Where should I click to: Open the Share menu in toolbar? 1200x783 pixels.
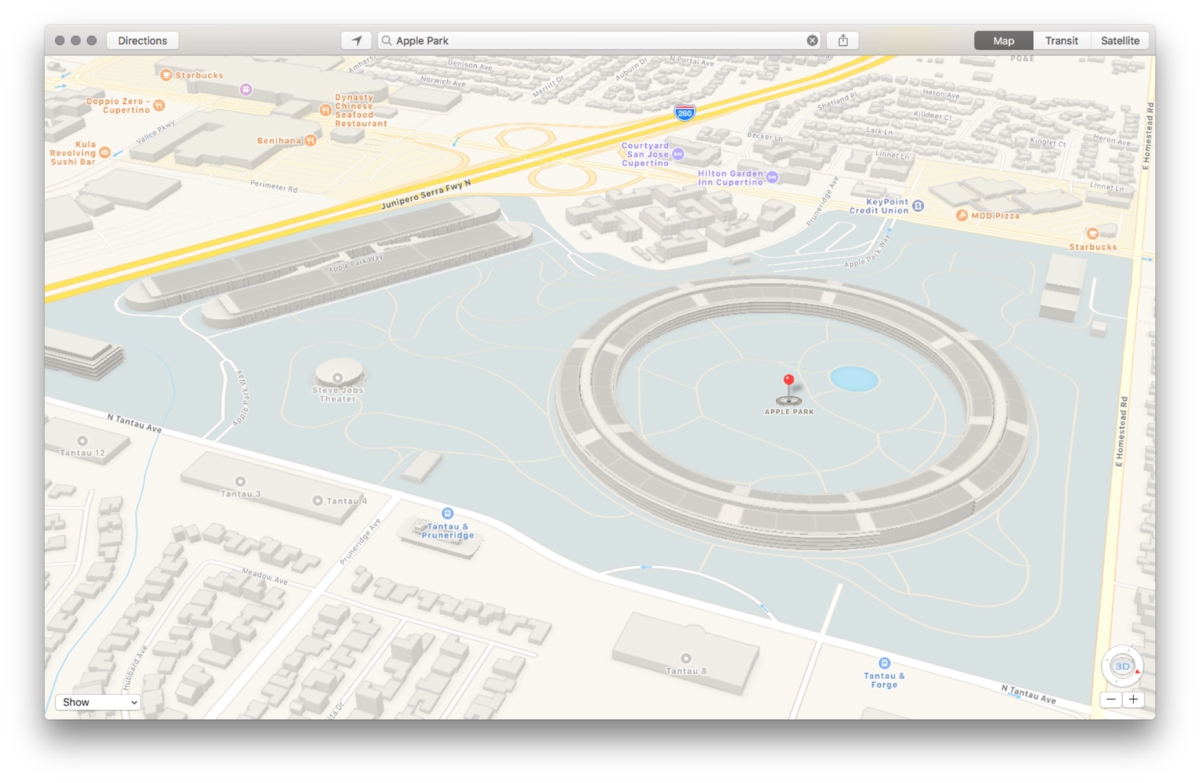[843, 41]
